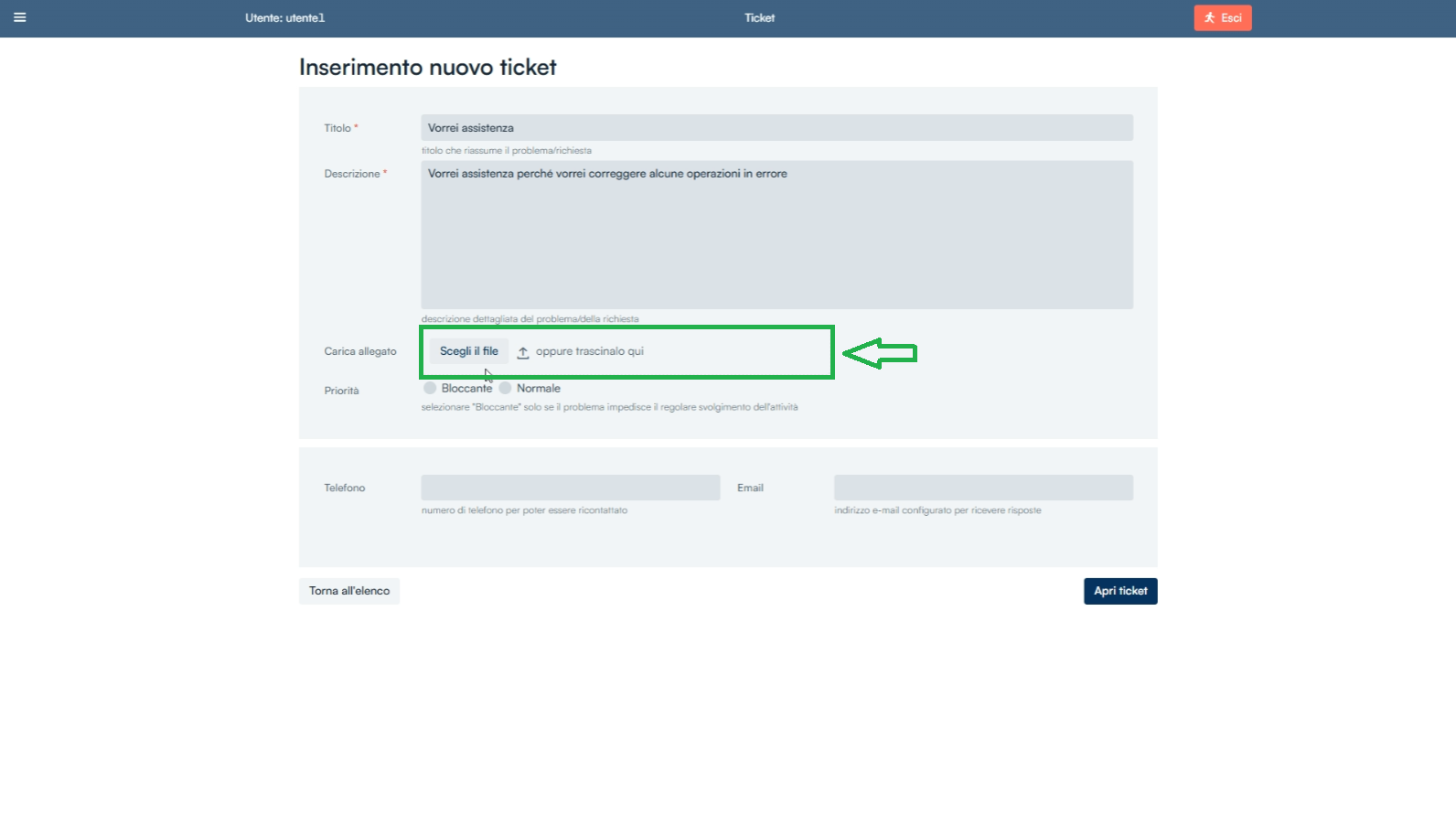Open the Ticket header menu item
Viewport: 1456px width, 815px height.
tap(759, 17)
